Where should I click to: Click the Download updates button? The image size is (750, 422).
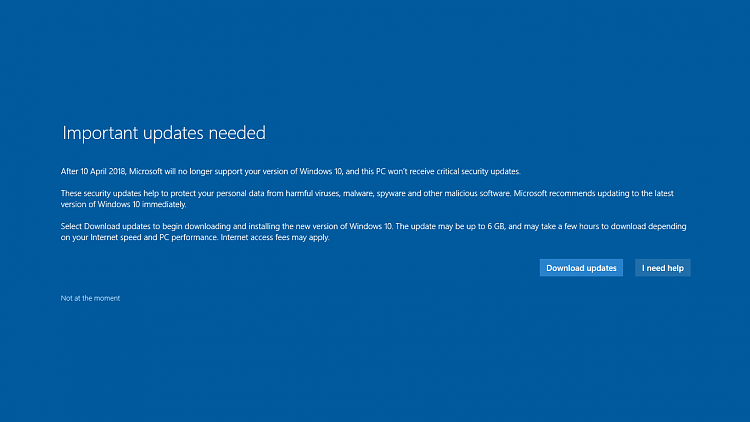pyautogui.click(x=581, y=268)
